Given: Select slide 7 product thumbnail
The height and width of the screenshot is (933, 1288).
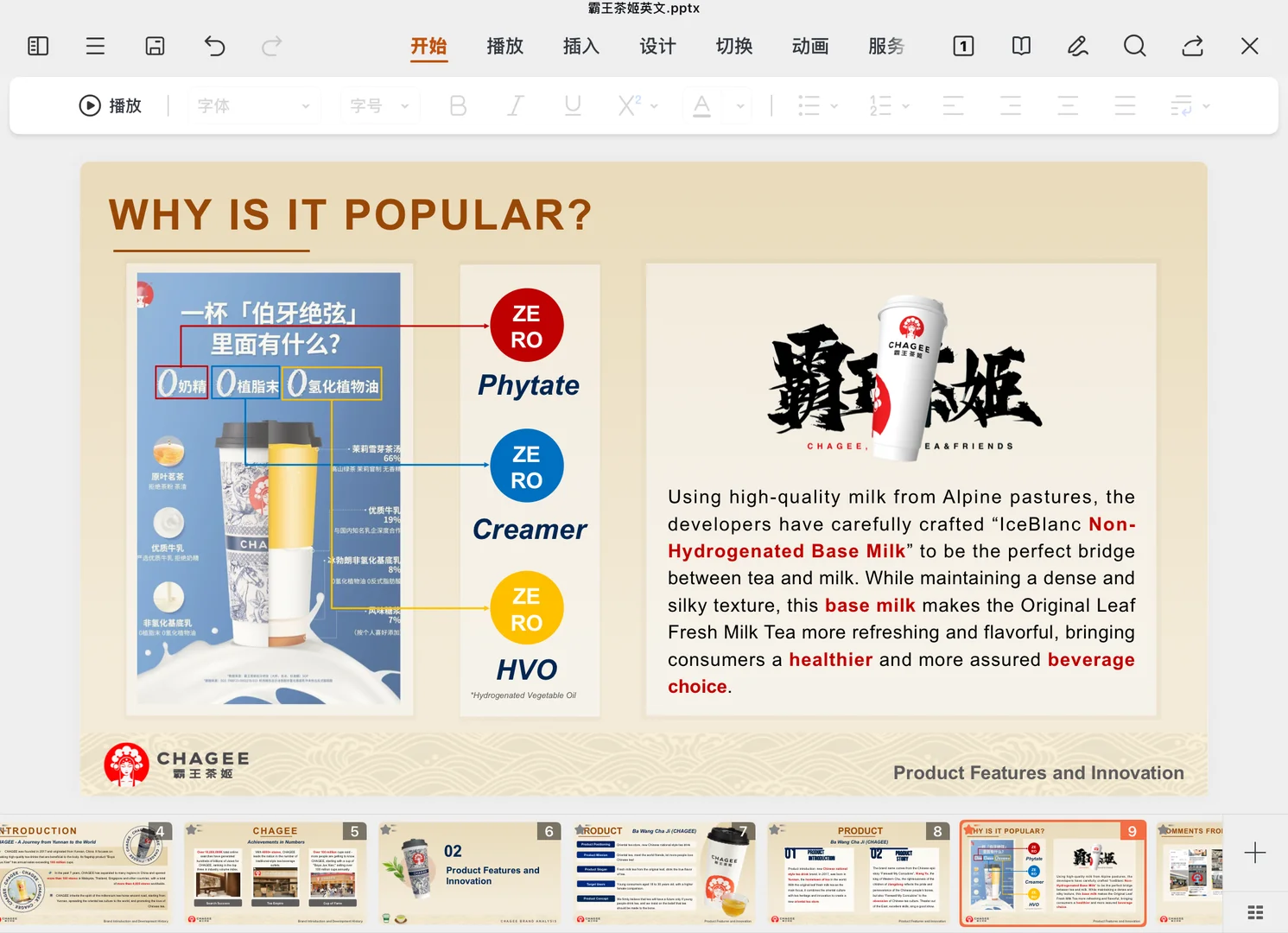Looking at the screenshot, I should (664, 873).
